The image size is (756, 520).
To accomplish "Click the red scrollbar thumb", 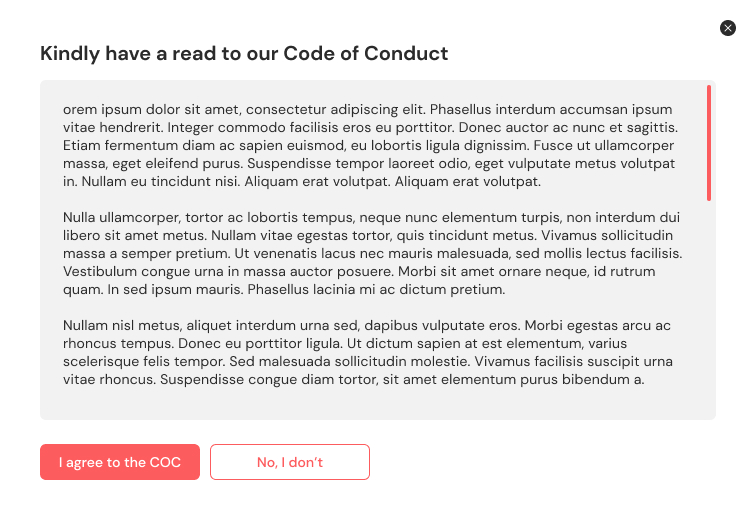I will click(709, 143).
